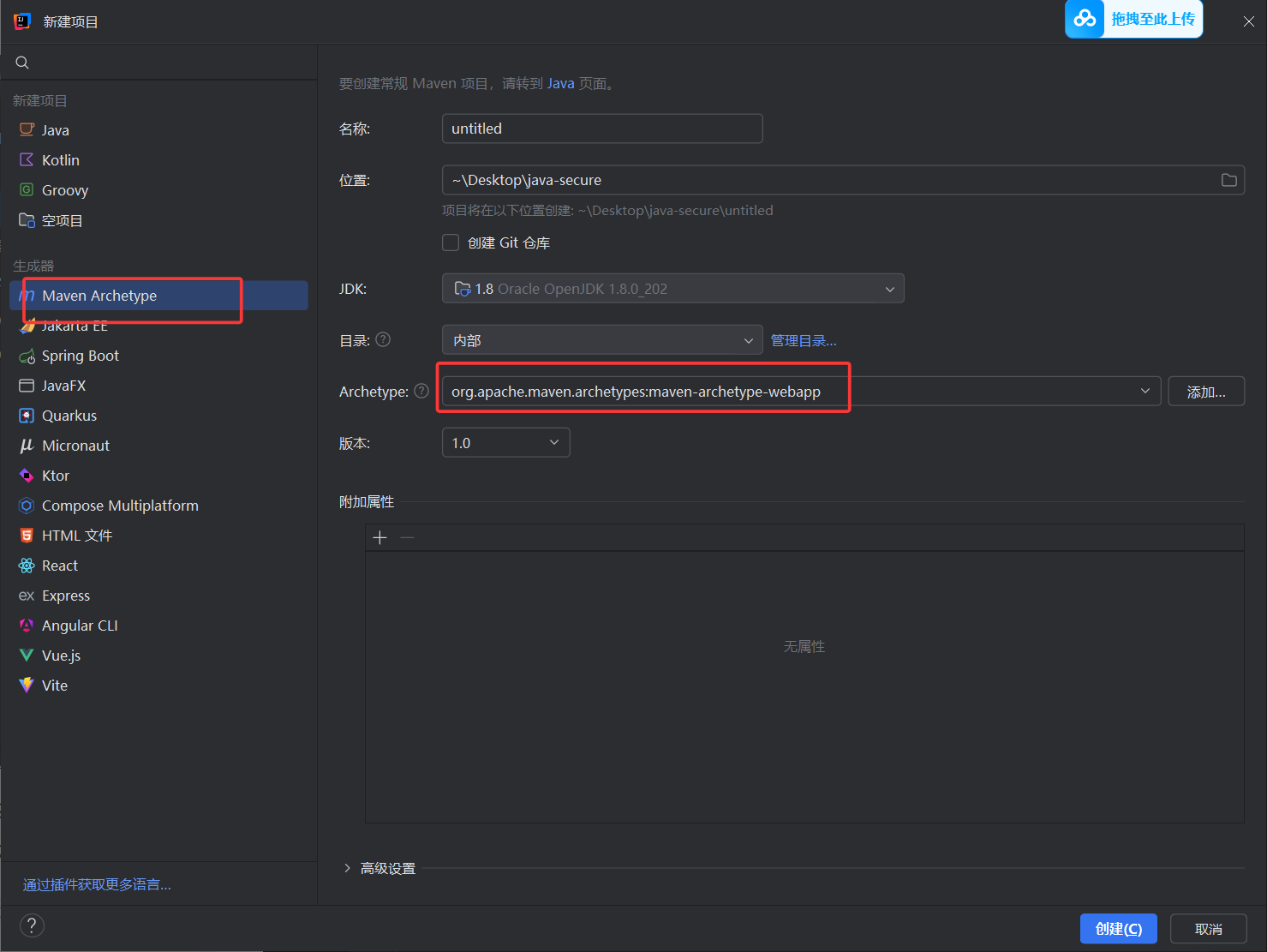This screenshot has height=952, width=1267.
Task: Click the 添加 button next to Archetype
Action: click(1205, 392)
